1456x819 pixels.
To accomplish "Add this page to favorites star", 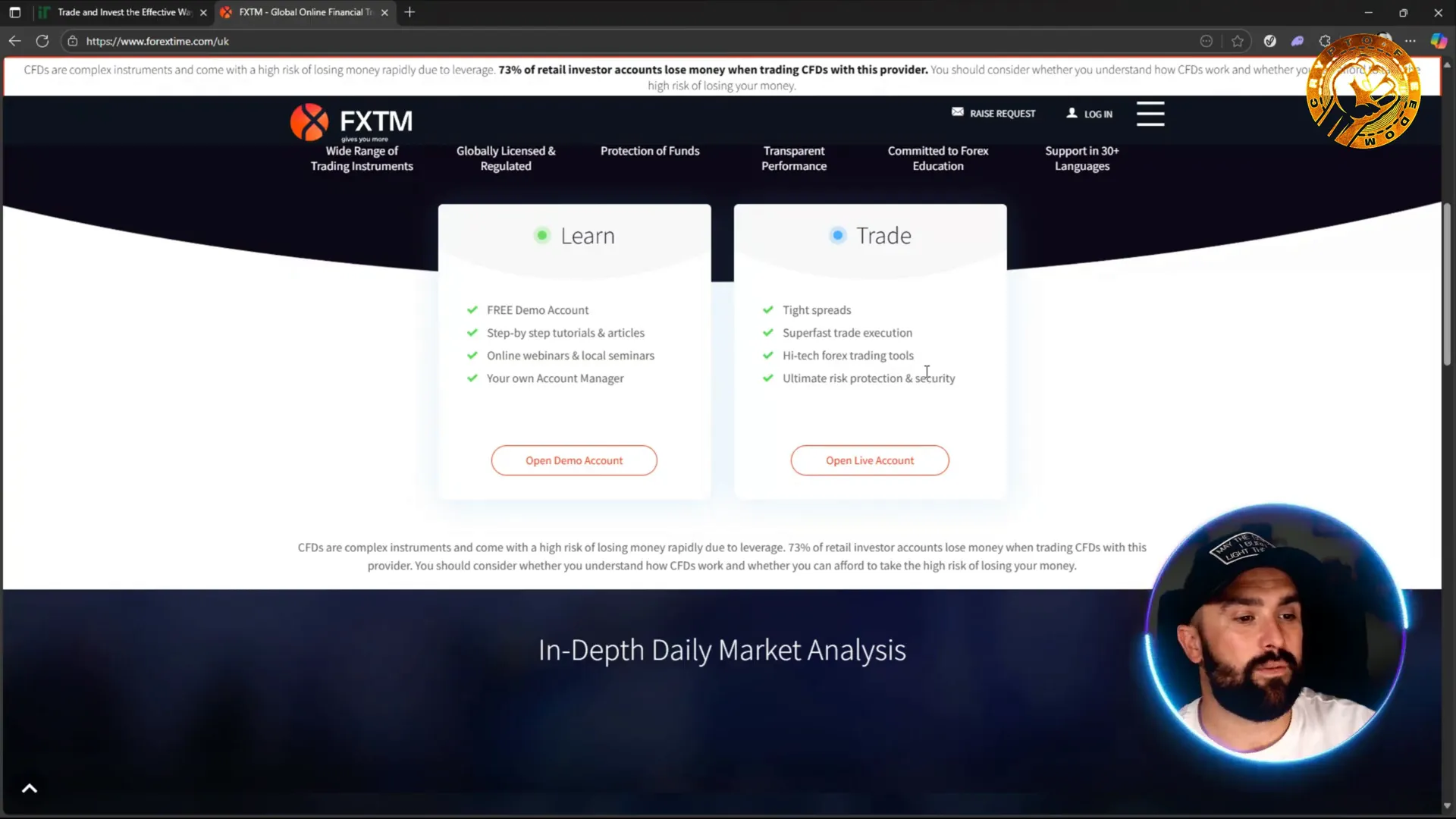I will pos(1238,41).
